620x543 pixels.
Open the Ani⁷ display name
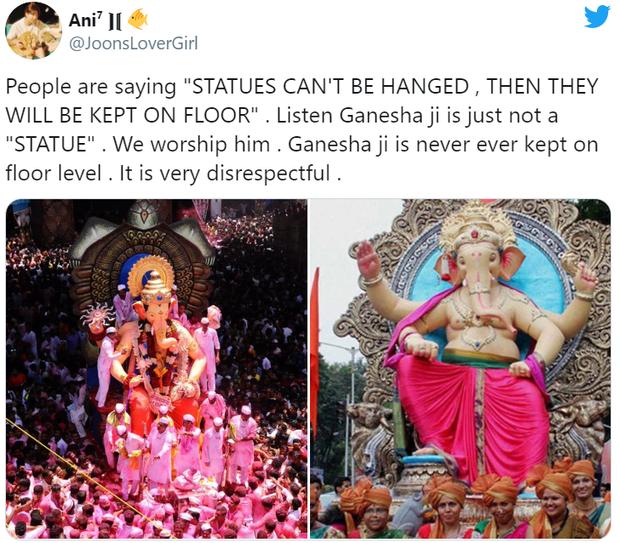[x=87, y=20]
